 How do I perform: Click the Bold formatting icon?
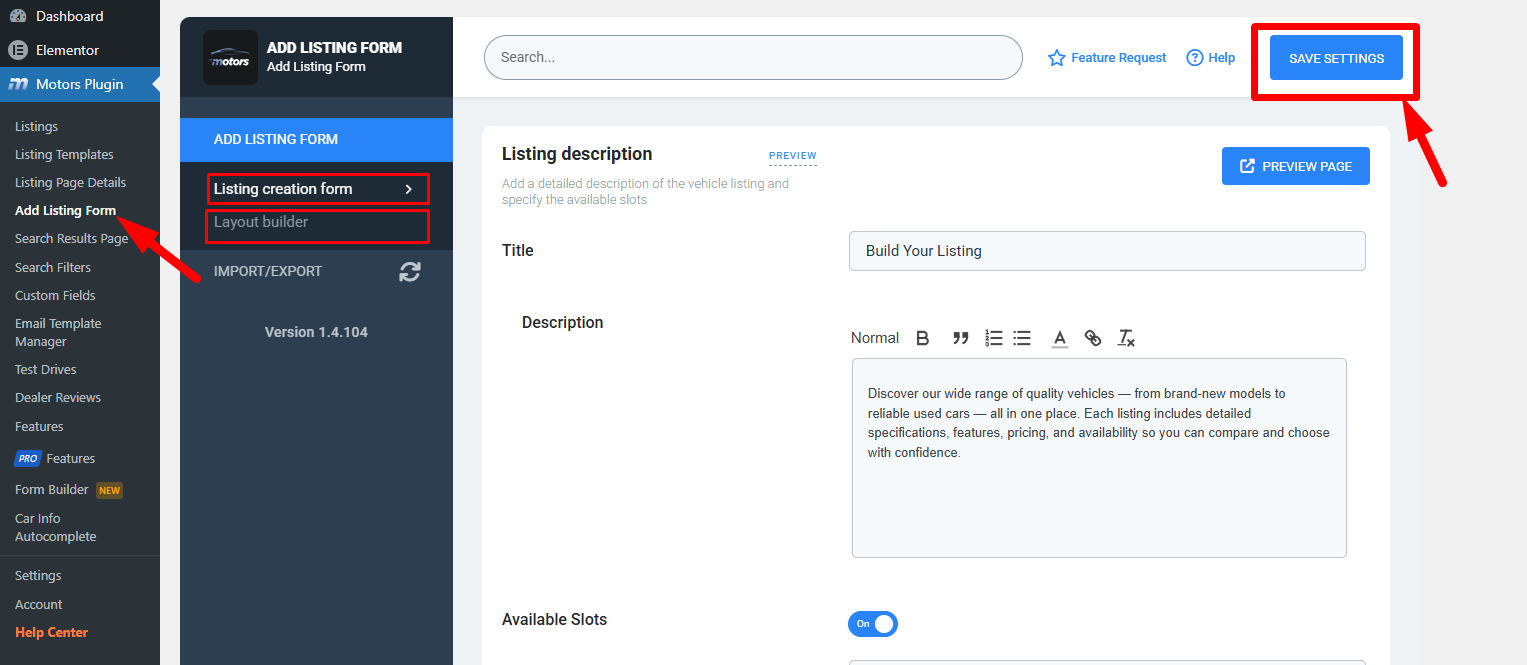point(923,338)
